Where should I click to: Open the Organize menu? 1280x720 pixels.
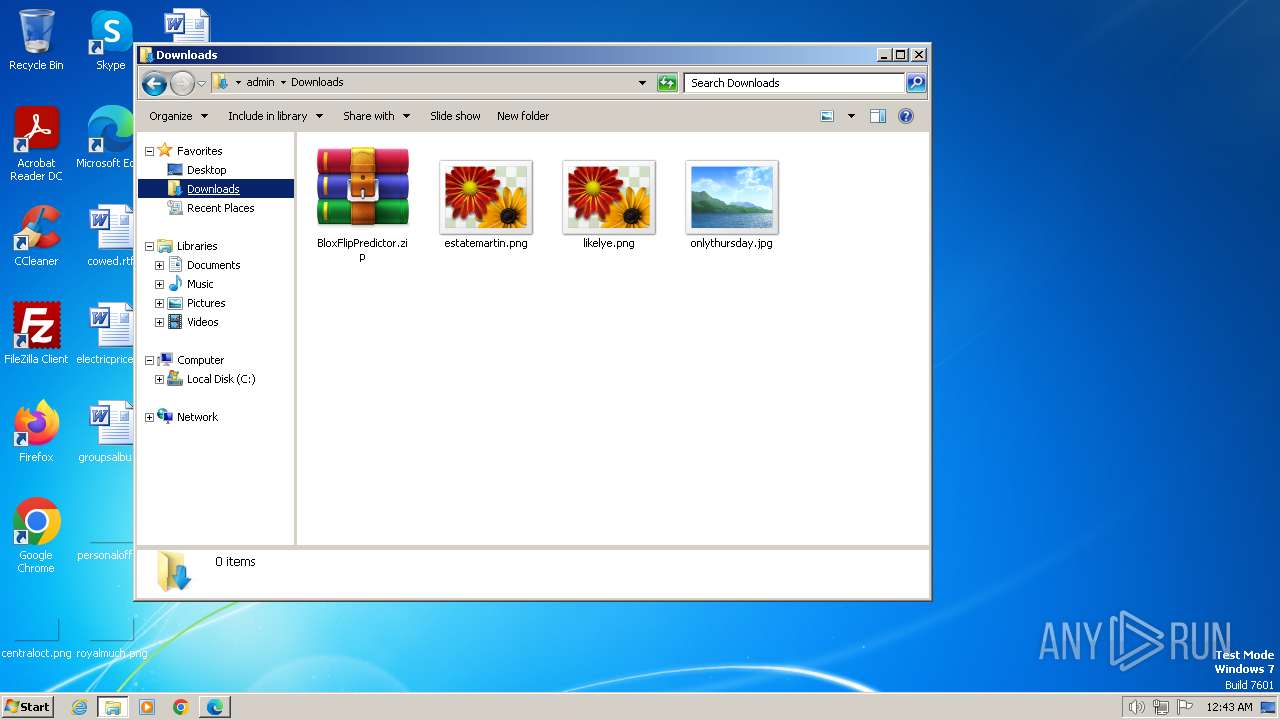click(178, 116)
